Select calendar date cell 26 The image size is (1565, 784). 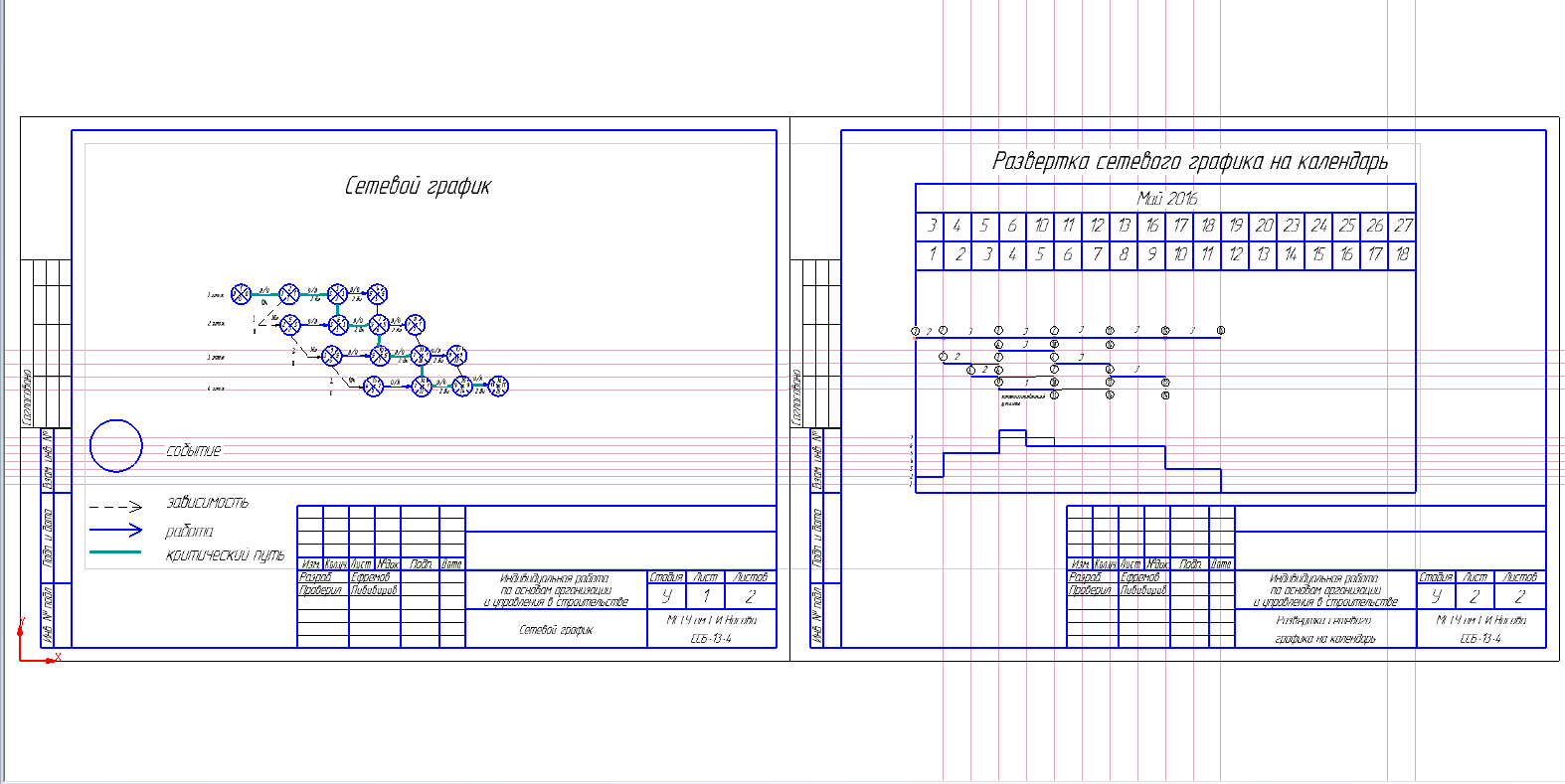(1374, 226)
